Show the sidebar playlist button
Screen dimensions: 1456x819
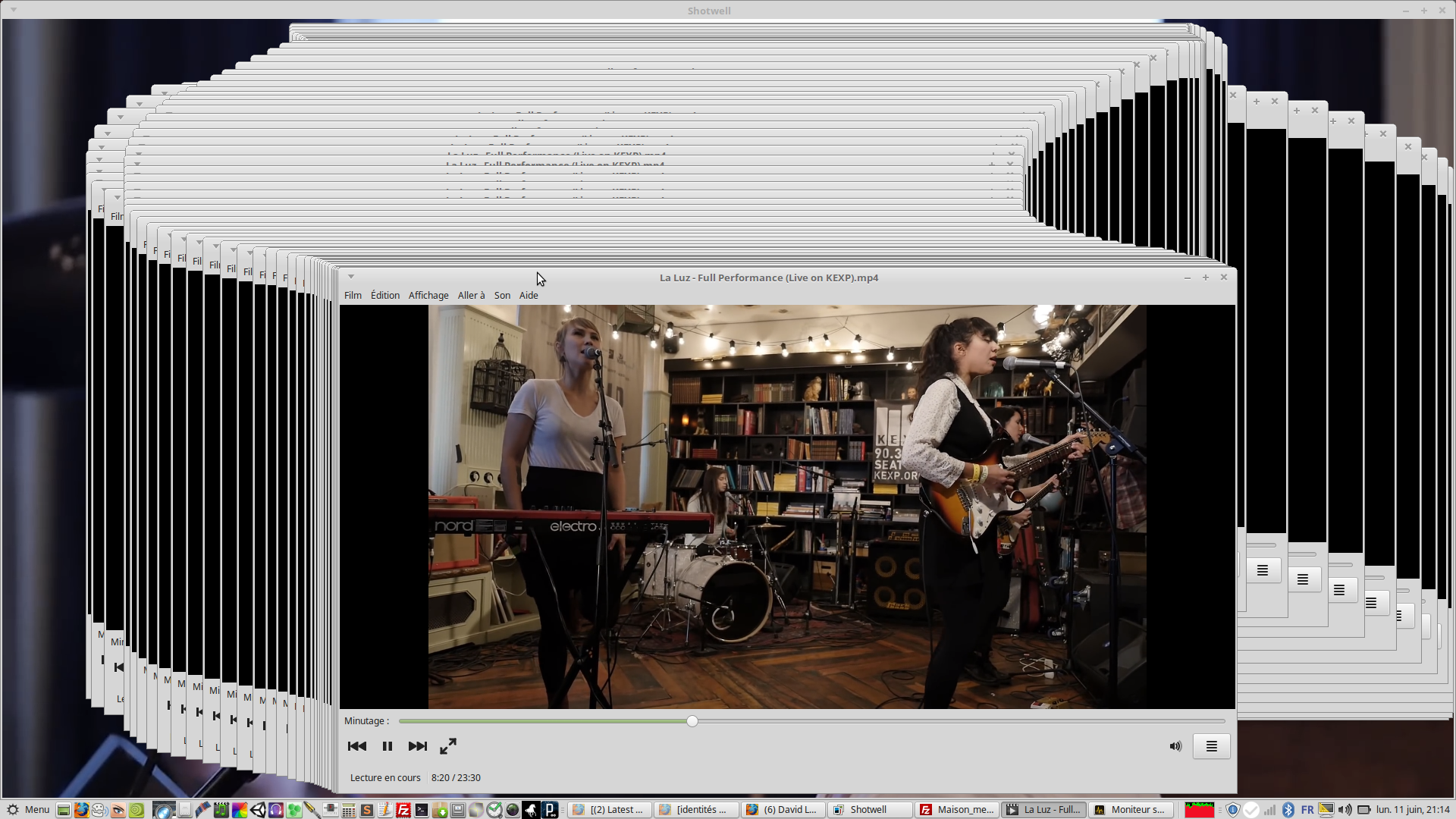tap(1211, 746)
